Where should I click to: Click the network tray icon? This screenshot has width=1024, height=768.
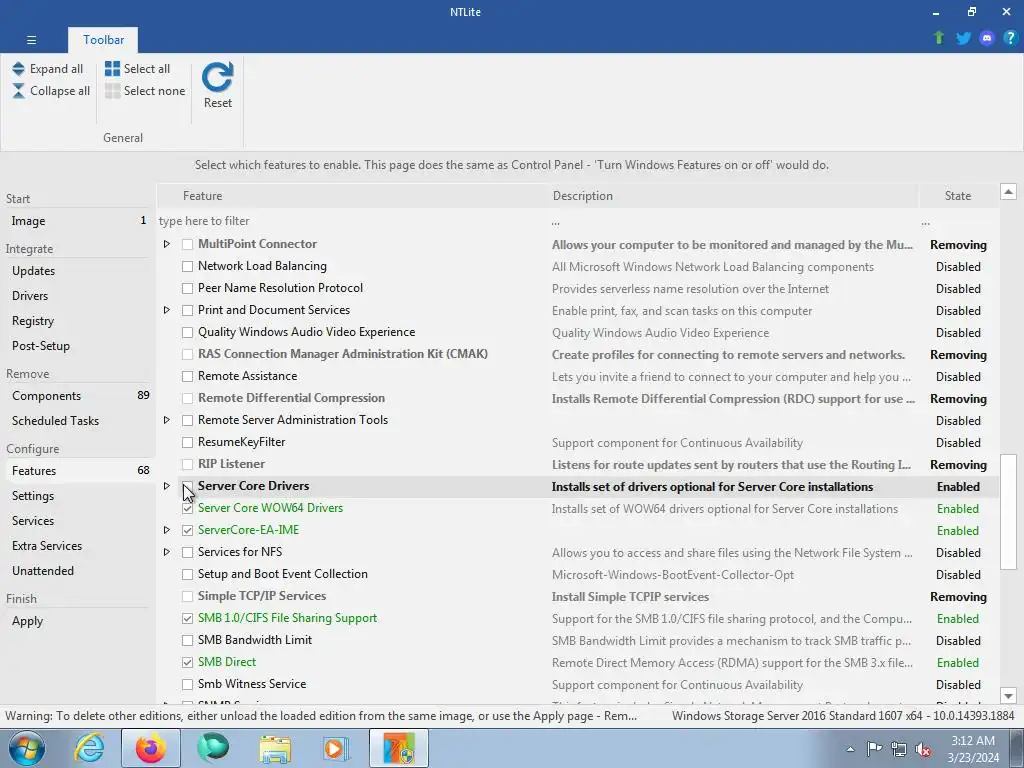[899, 749]
